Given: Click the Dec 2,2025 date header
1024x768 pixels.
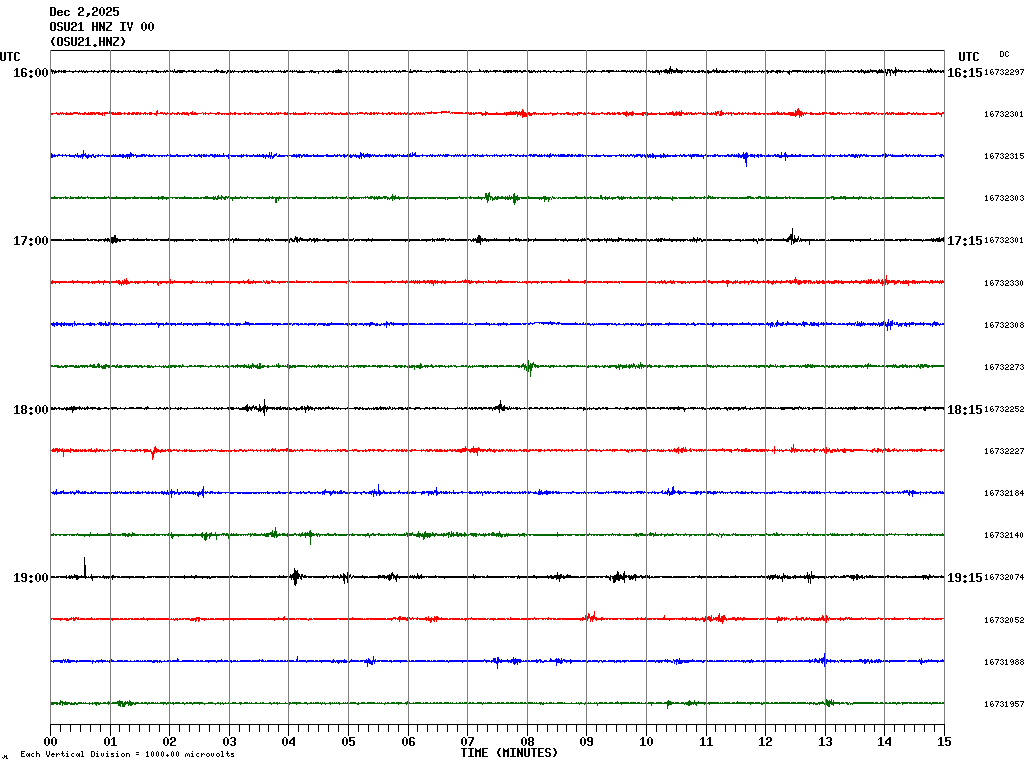Looking at the screenshot, I should click(x=84, y=12).
